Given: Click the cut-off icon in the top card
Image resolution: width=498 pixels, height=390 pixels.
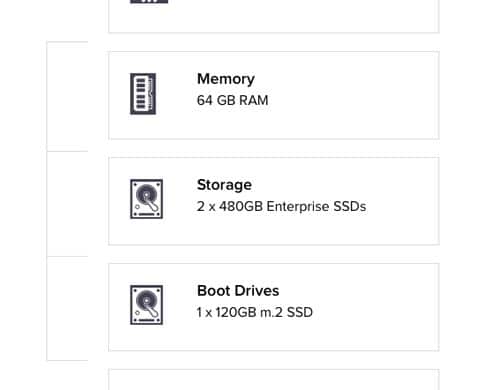Looking at the screenshot, I should (x=149, y=1).
